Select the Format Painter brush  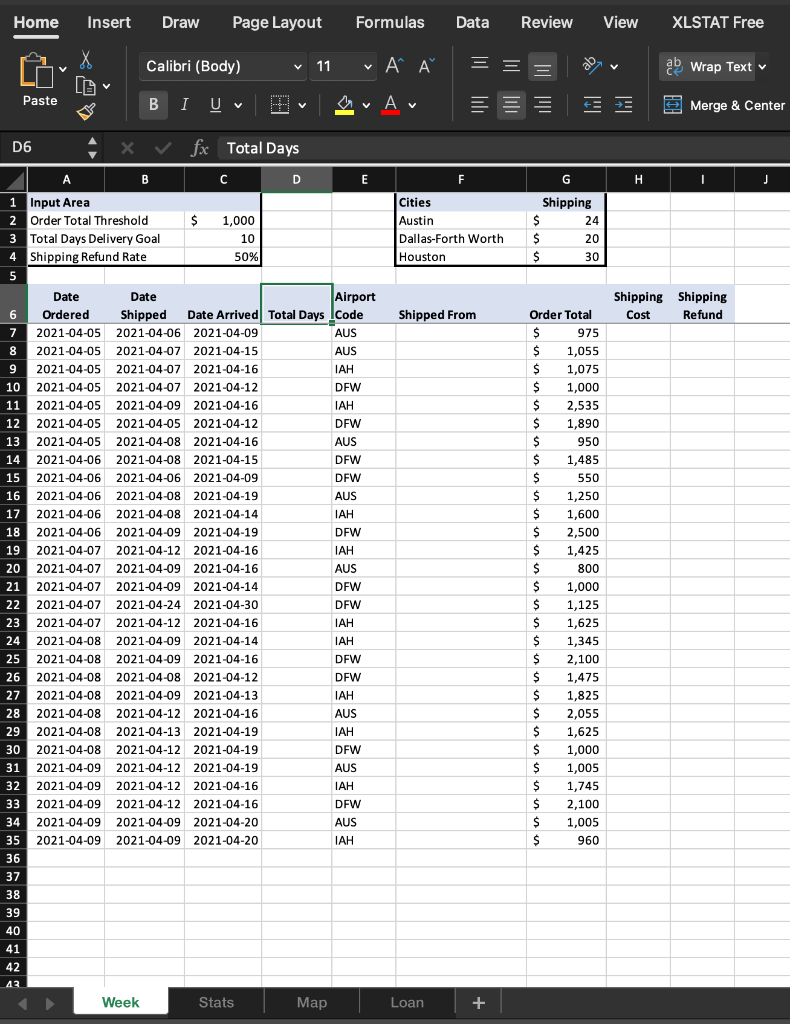pos(86,112)
